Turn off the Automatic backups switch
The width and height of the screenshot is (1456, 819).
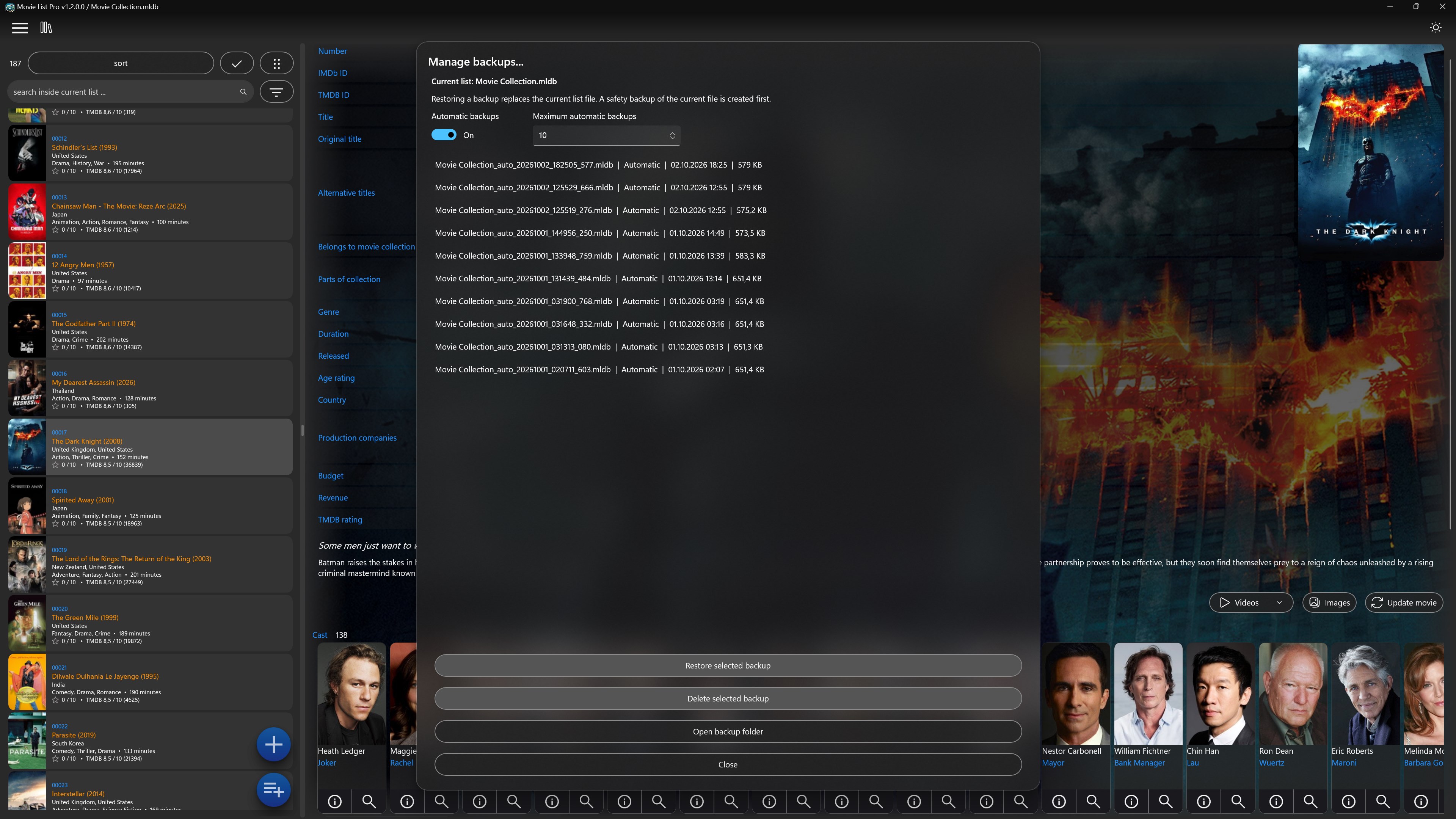click(444, 135)
